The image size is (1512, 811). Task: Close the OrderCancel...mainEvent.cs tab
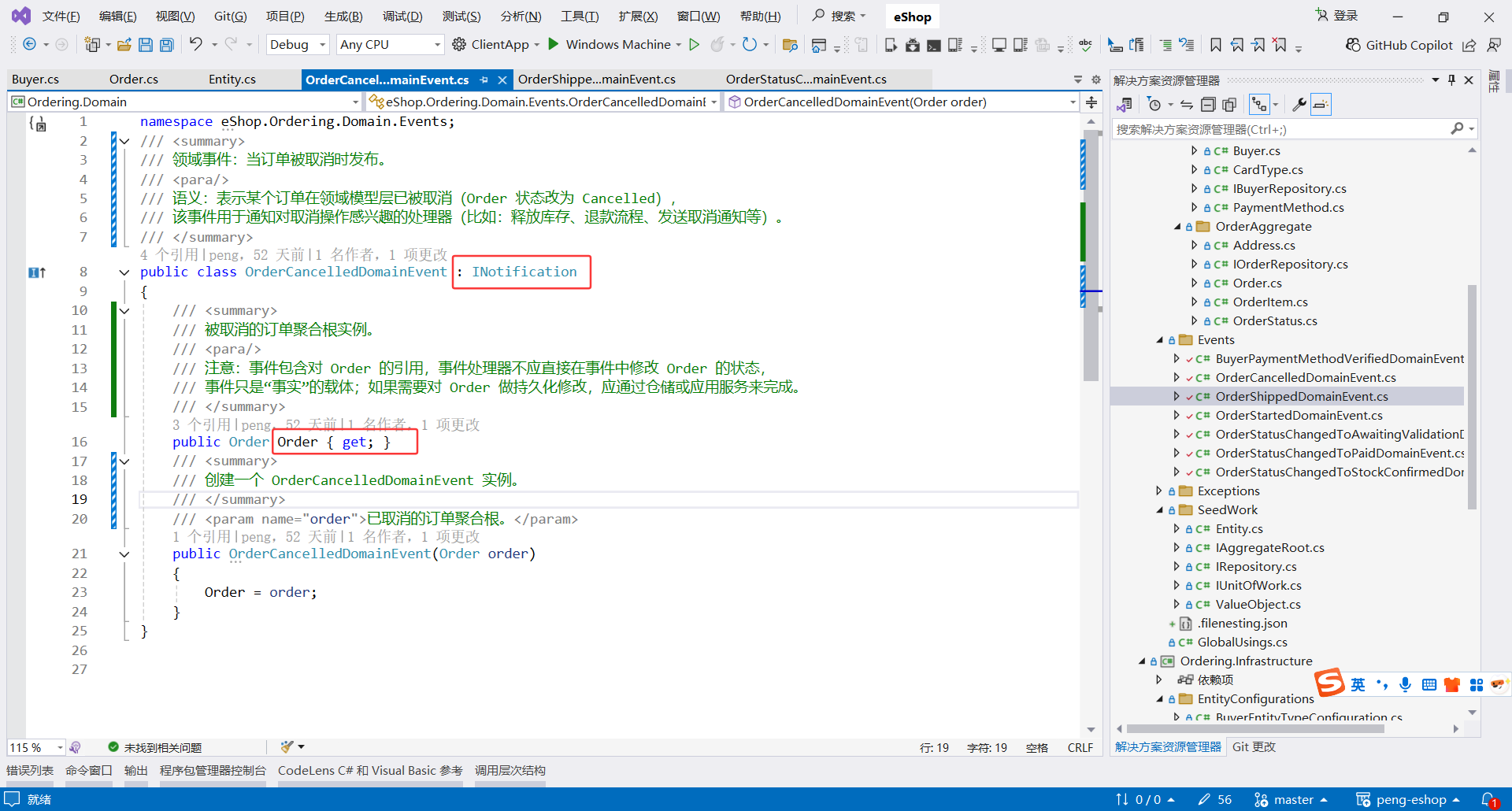coord(502,80)
